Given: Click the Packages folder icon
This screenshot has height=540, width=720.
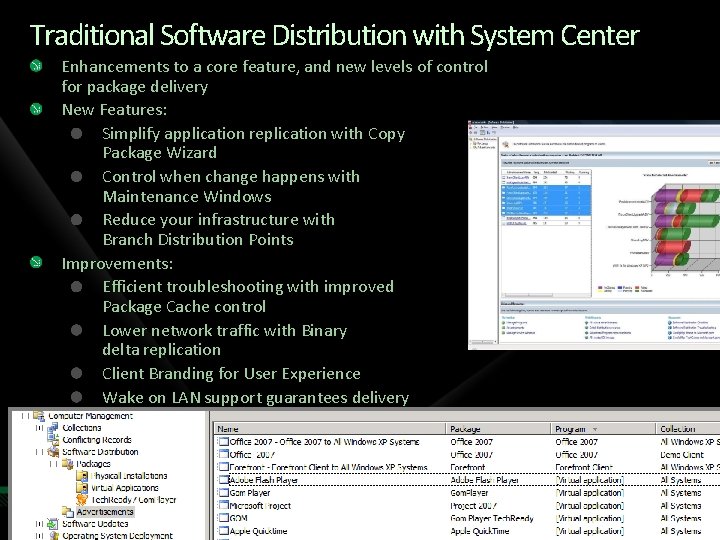Looking at the screenshot, I should pyautogui.click(x=68, y=464).
